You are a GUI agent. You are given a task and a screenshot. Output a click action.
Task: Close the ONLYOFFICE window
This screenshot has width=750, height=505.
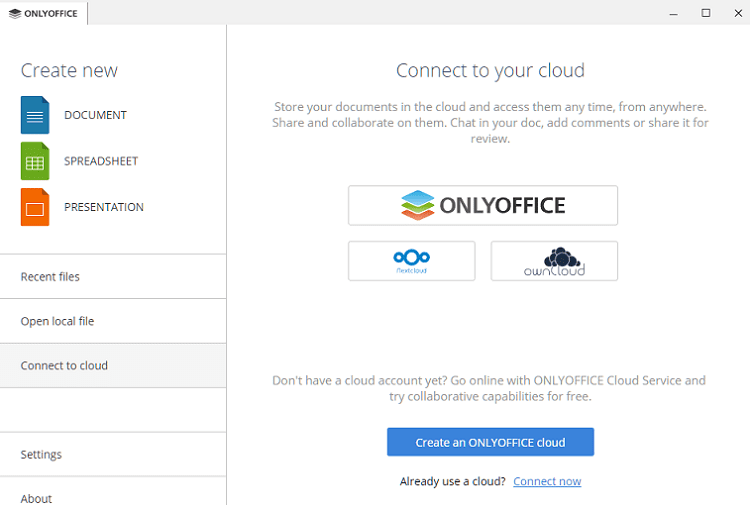tap(738, 13)
